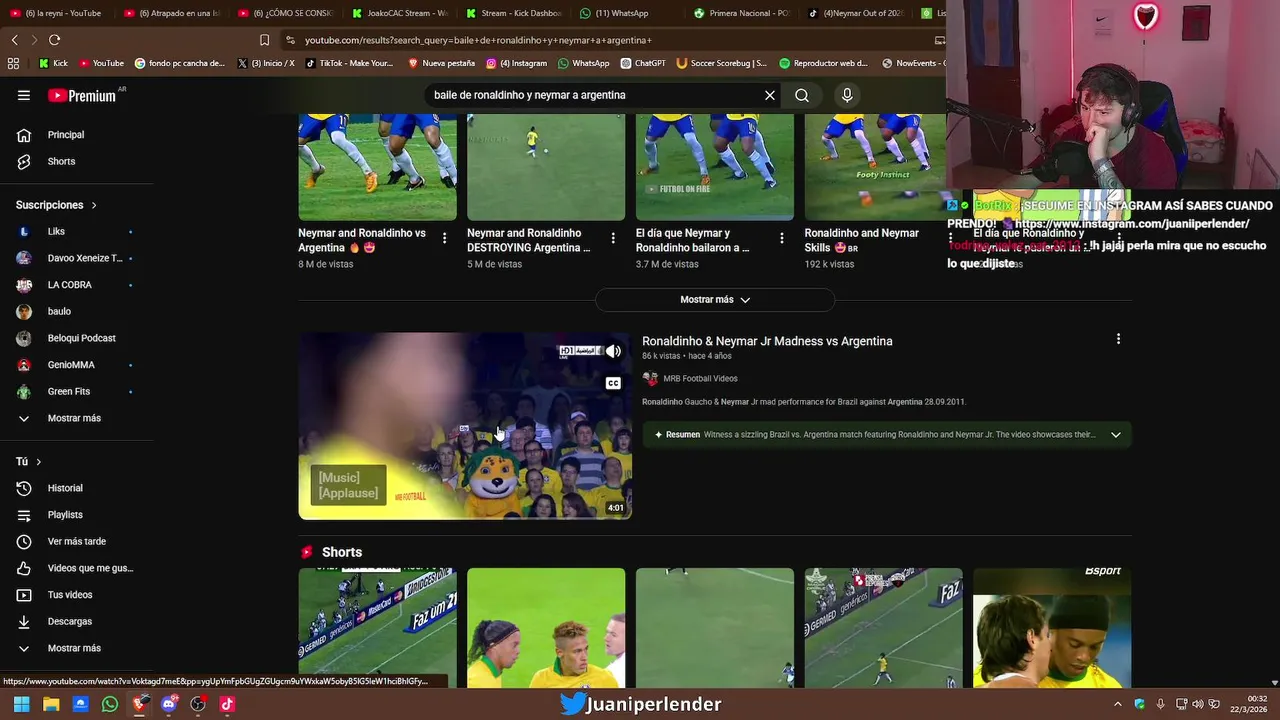
Task: Bookmark this page icon
Action: [x=264, y=40]
